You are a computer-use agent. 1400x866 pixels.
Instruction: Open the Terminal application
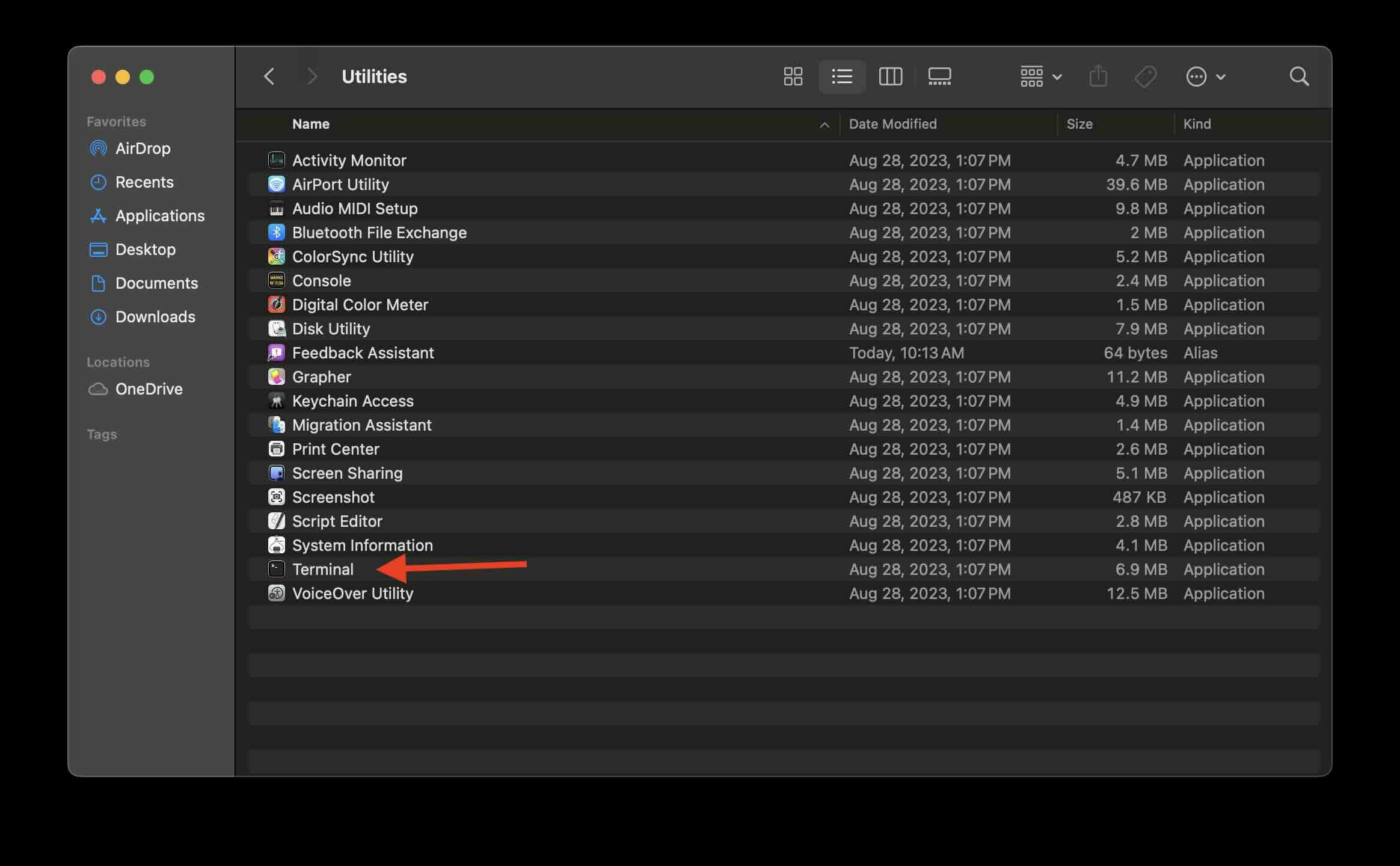coord(323,569)
